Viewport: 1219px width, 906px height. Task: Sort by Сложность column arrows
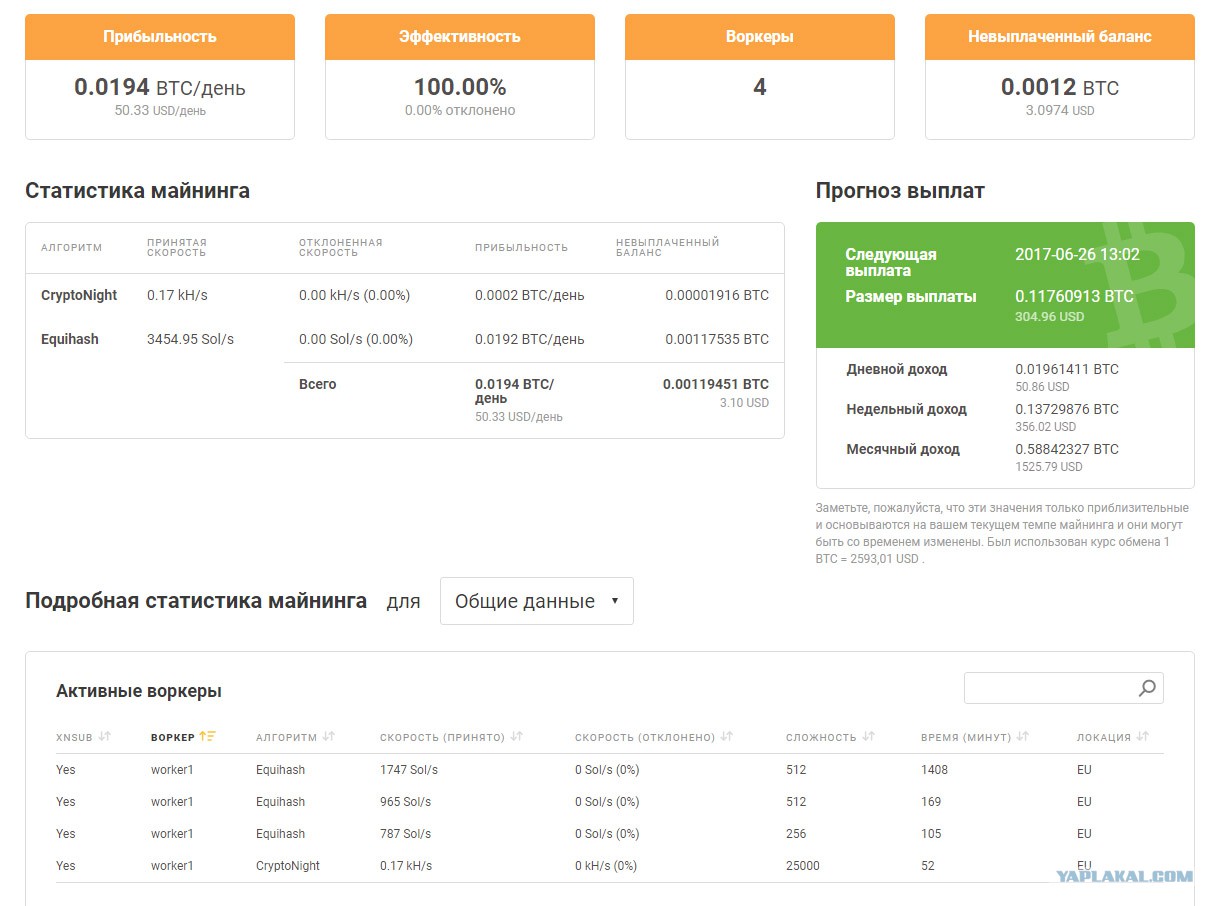click(x=869, y=737)
